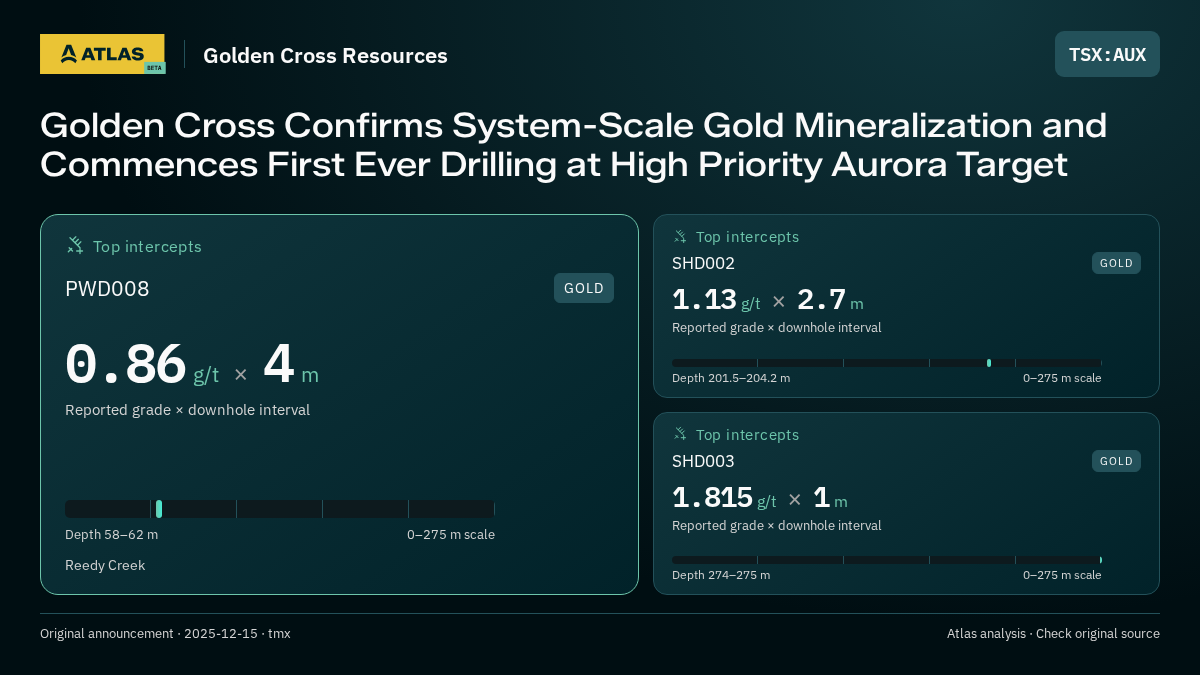Screen dimensions: 1200x675
Task: Click the SHD003 depth scale marker
Action: coord(1100,560)
